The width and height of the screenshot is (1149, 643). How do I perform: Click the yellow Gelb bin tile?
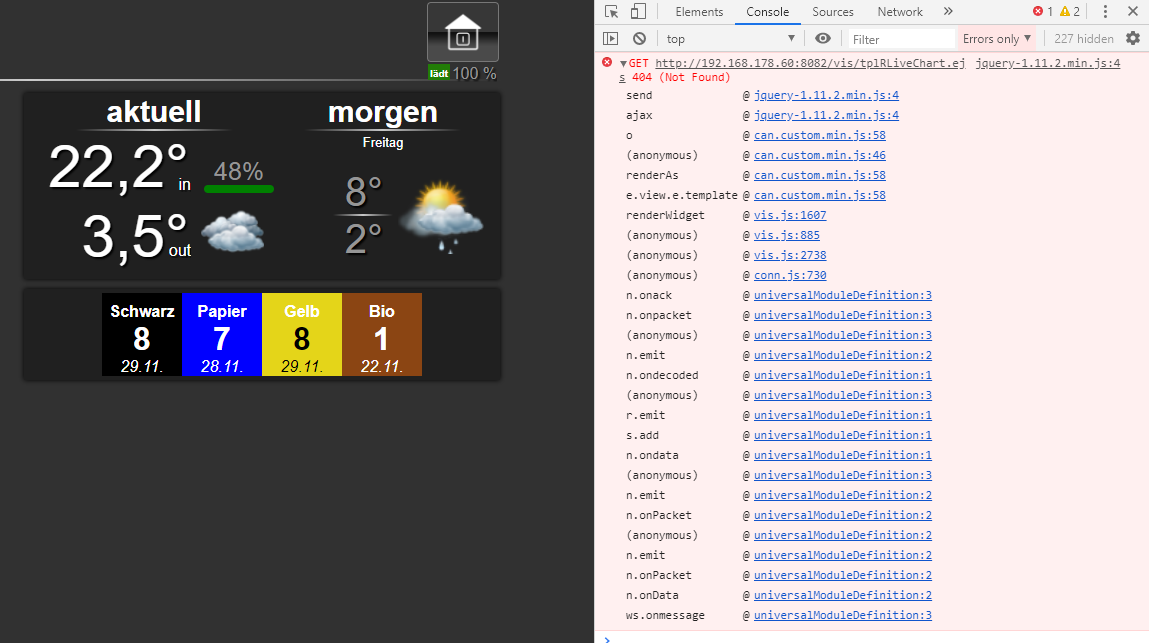pos(302,334)
